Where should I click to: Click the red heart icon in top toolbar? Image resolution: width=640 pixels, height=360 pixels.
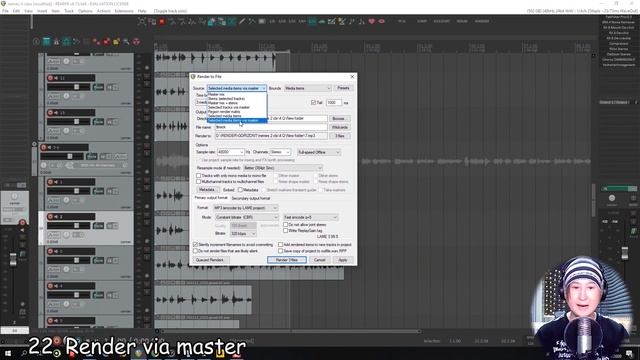pyautogui.click(x=371, y=21)
